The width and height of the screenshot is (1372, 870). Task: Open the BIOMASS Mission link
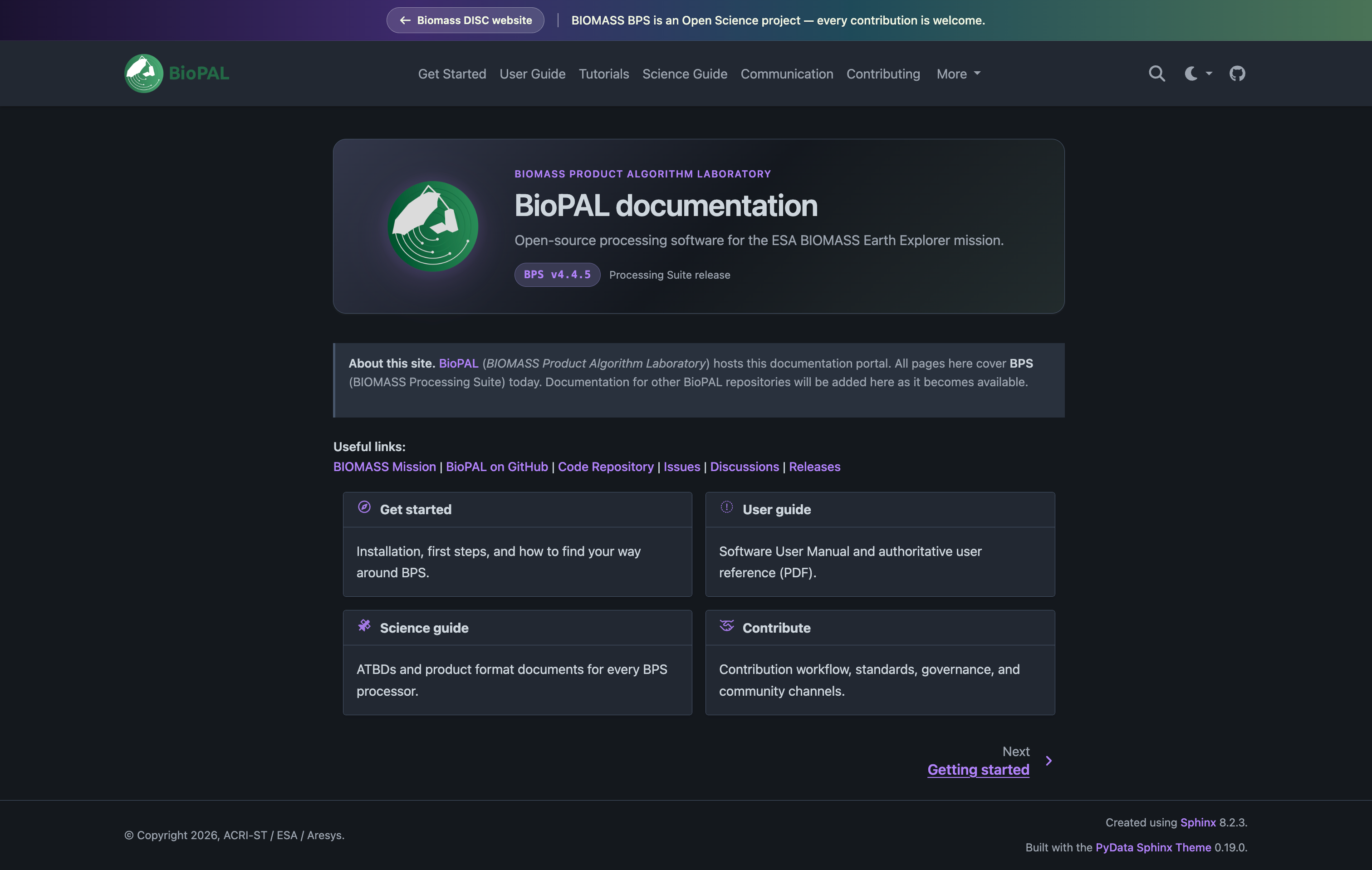coord(384,467)
